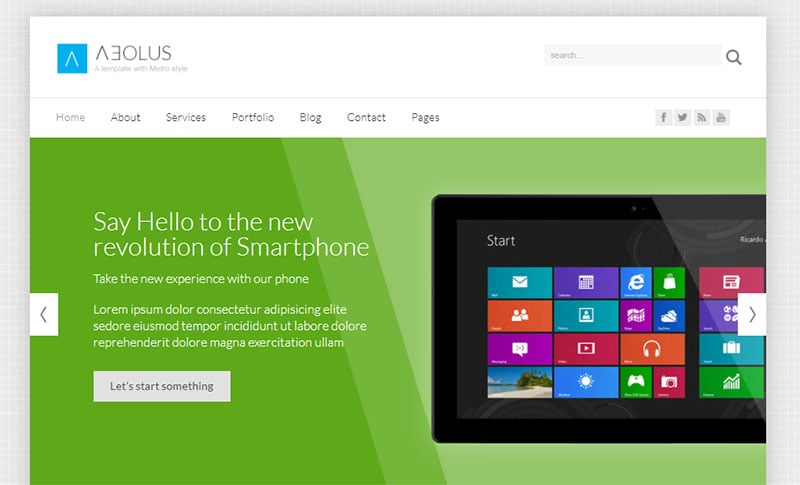Click the green Finance chart tile
Viewport: 800px width, 485px height.
[x=732, y=382]
